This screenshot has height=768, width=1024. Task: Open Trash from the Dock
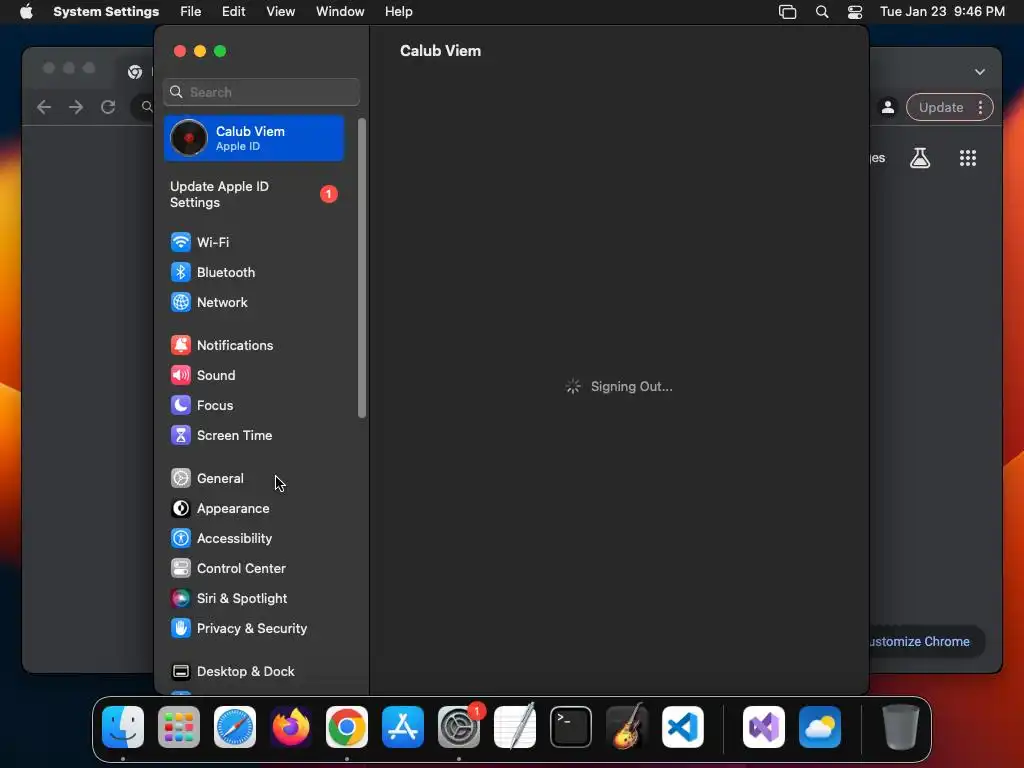coord(901,727)
